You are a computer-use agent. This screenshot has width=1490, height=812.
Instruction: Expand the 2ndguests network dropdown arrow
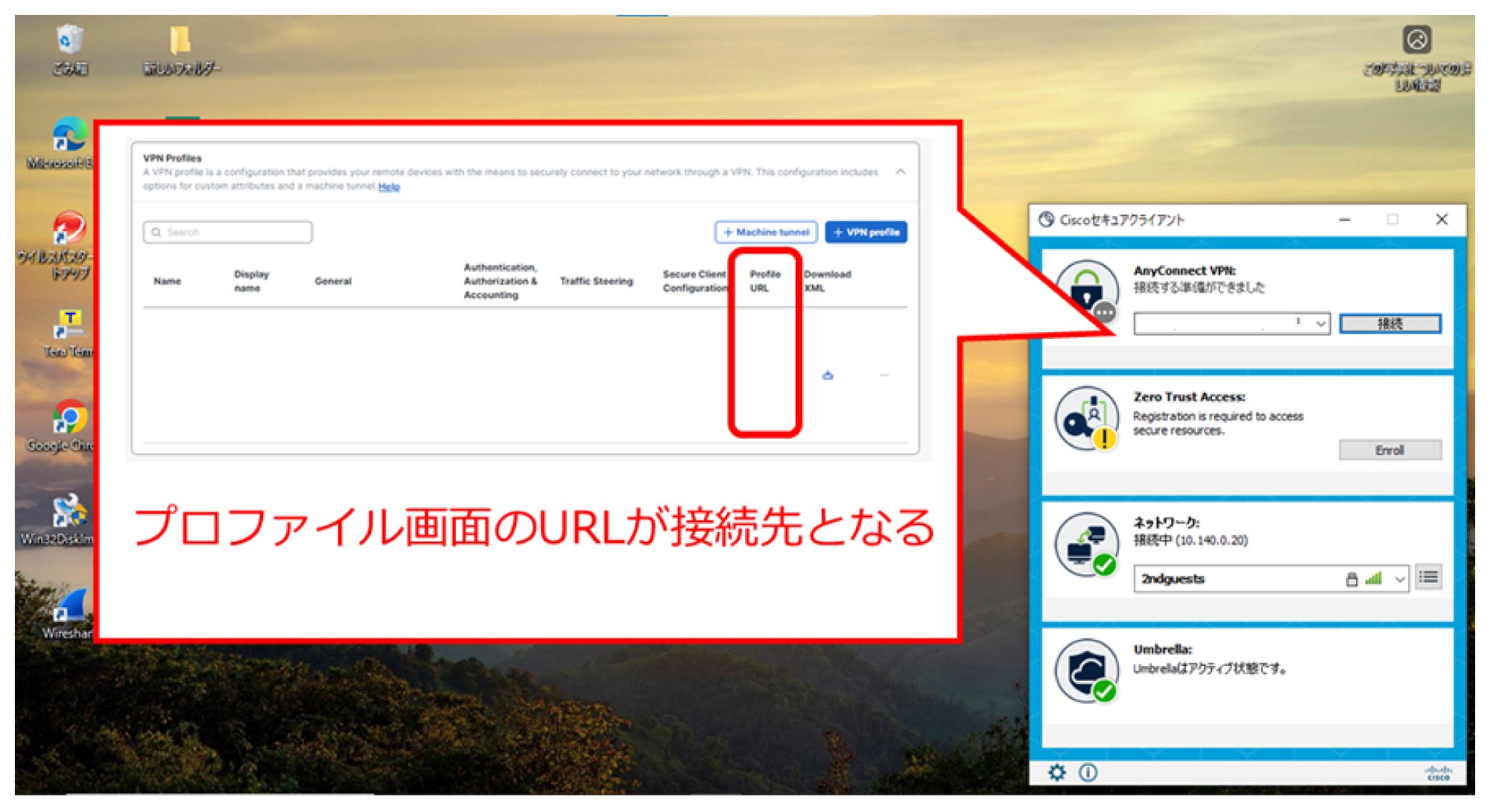[x=1400, y=579]
